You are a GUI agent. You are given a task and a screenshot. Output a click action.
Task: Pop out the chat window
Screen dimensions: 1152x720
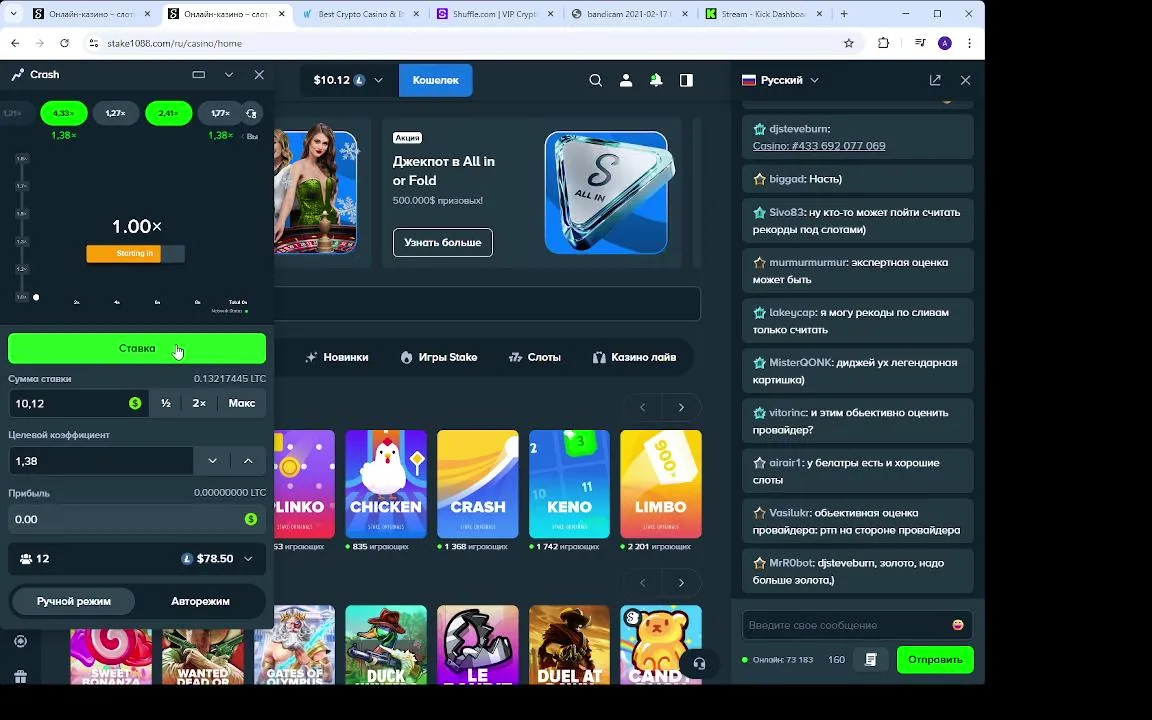click(935, 80)
